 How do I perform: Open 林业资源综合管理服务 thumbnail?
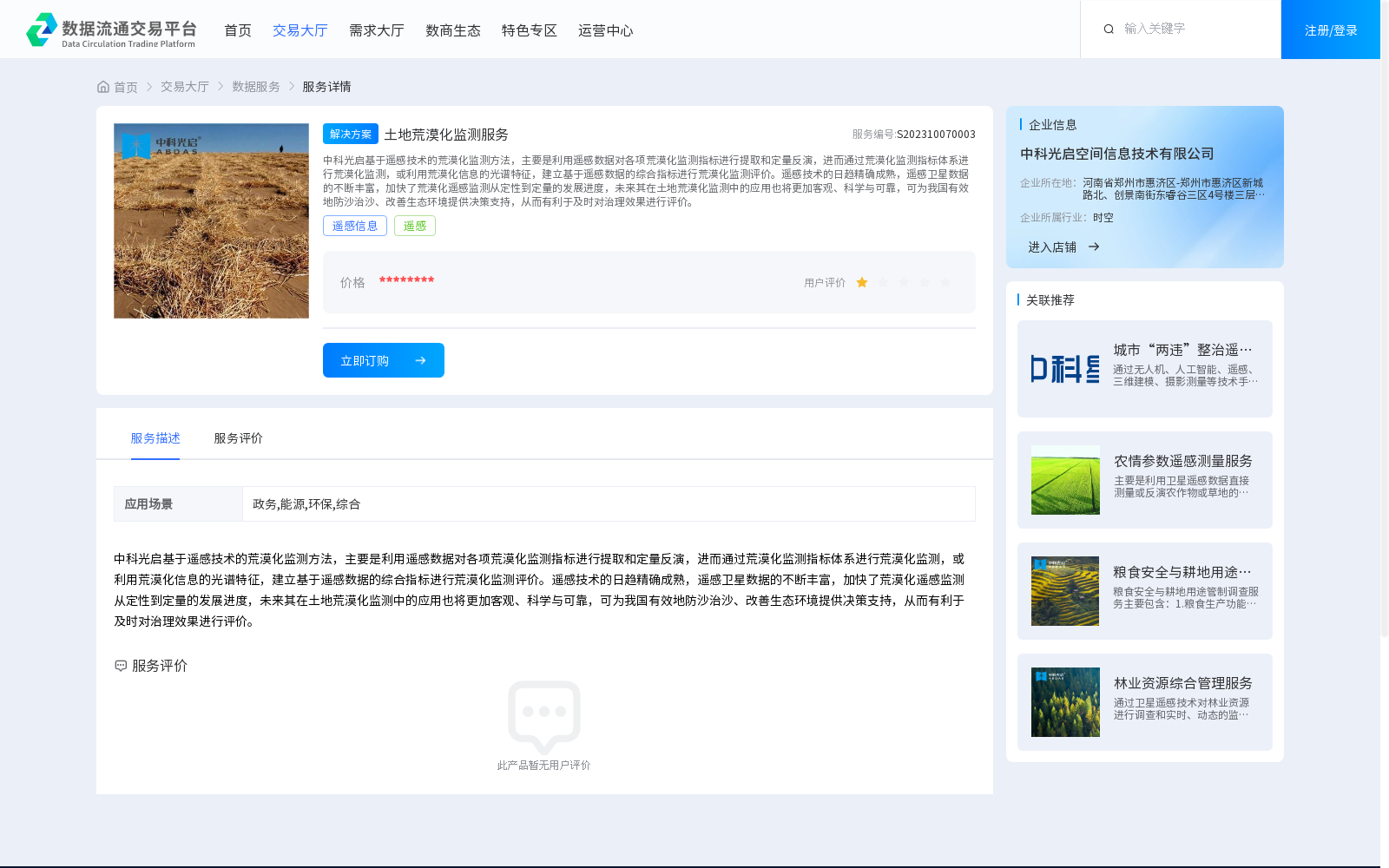(x=1065, y=702)
